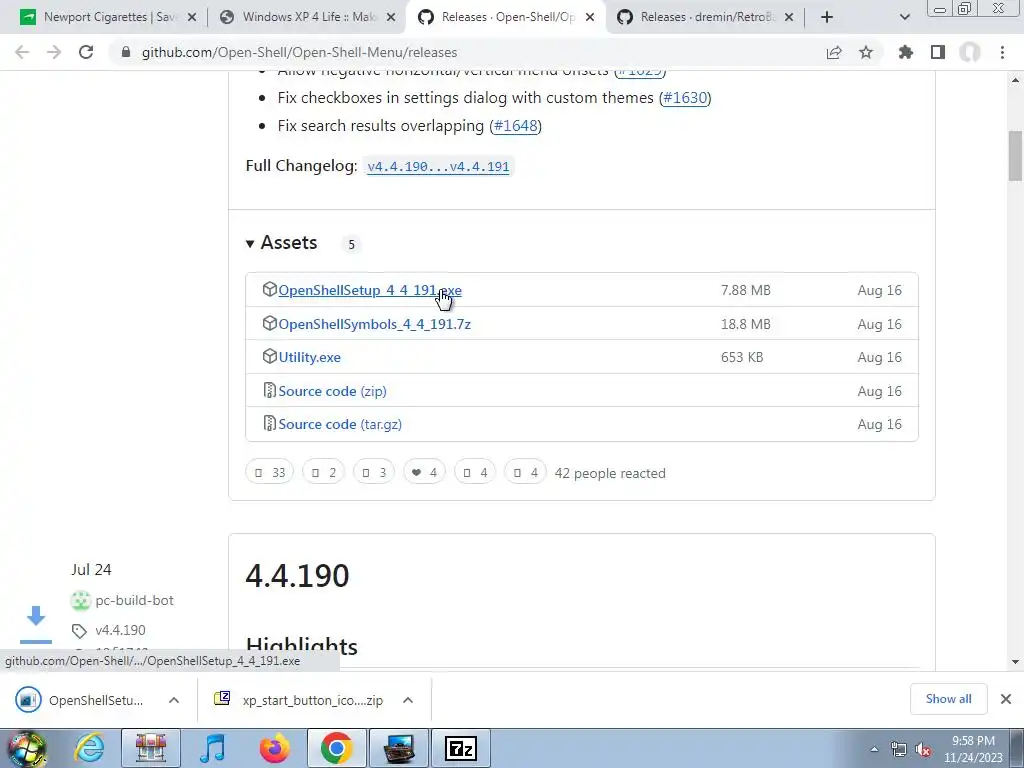
Task: Launch Firefox from the taskbar
Action: (x=275, y=748)
